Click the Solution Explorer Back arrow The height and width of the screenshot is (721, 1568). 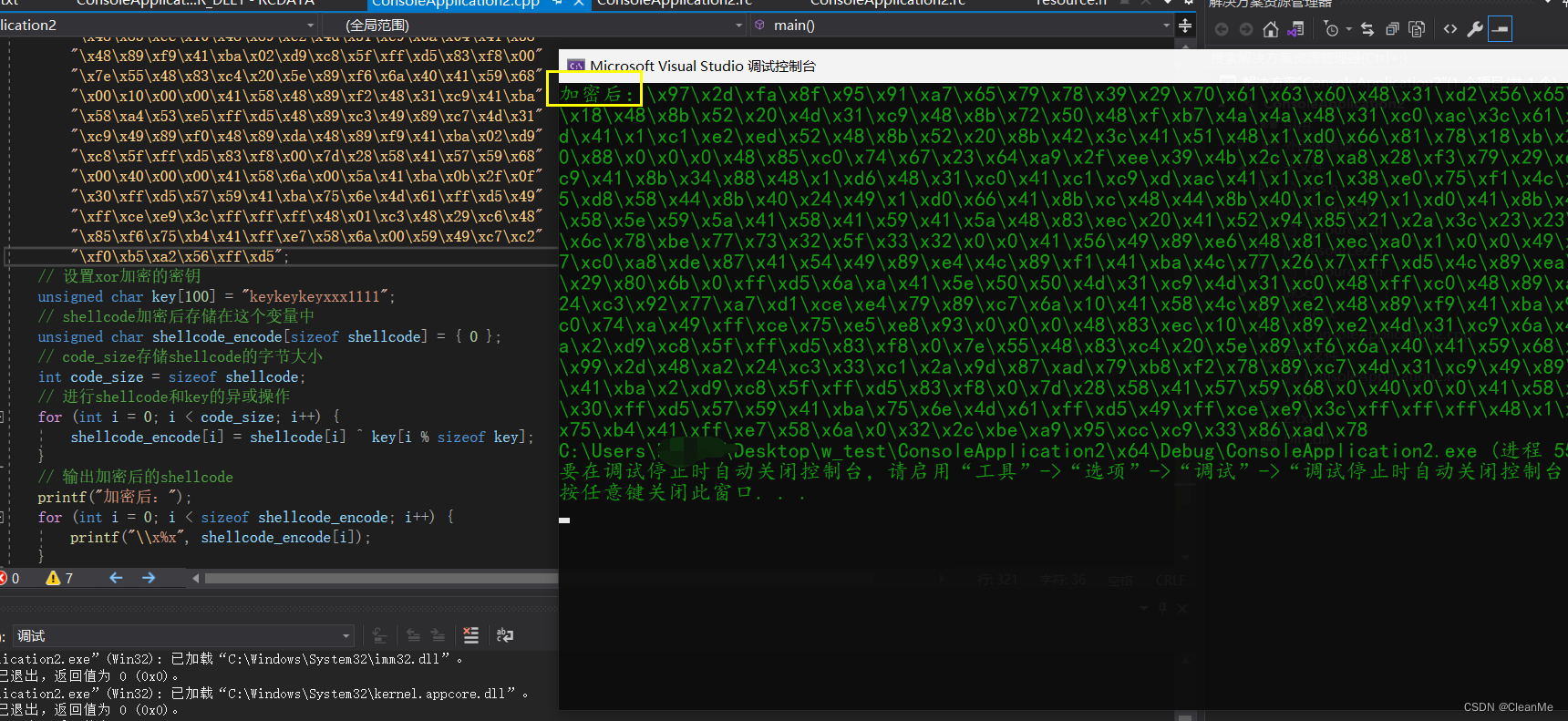point(1222,30)
